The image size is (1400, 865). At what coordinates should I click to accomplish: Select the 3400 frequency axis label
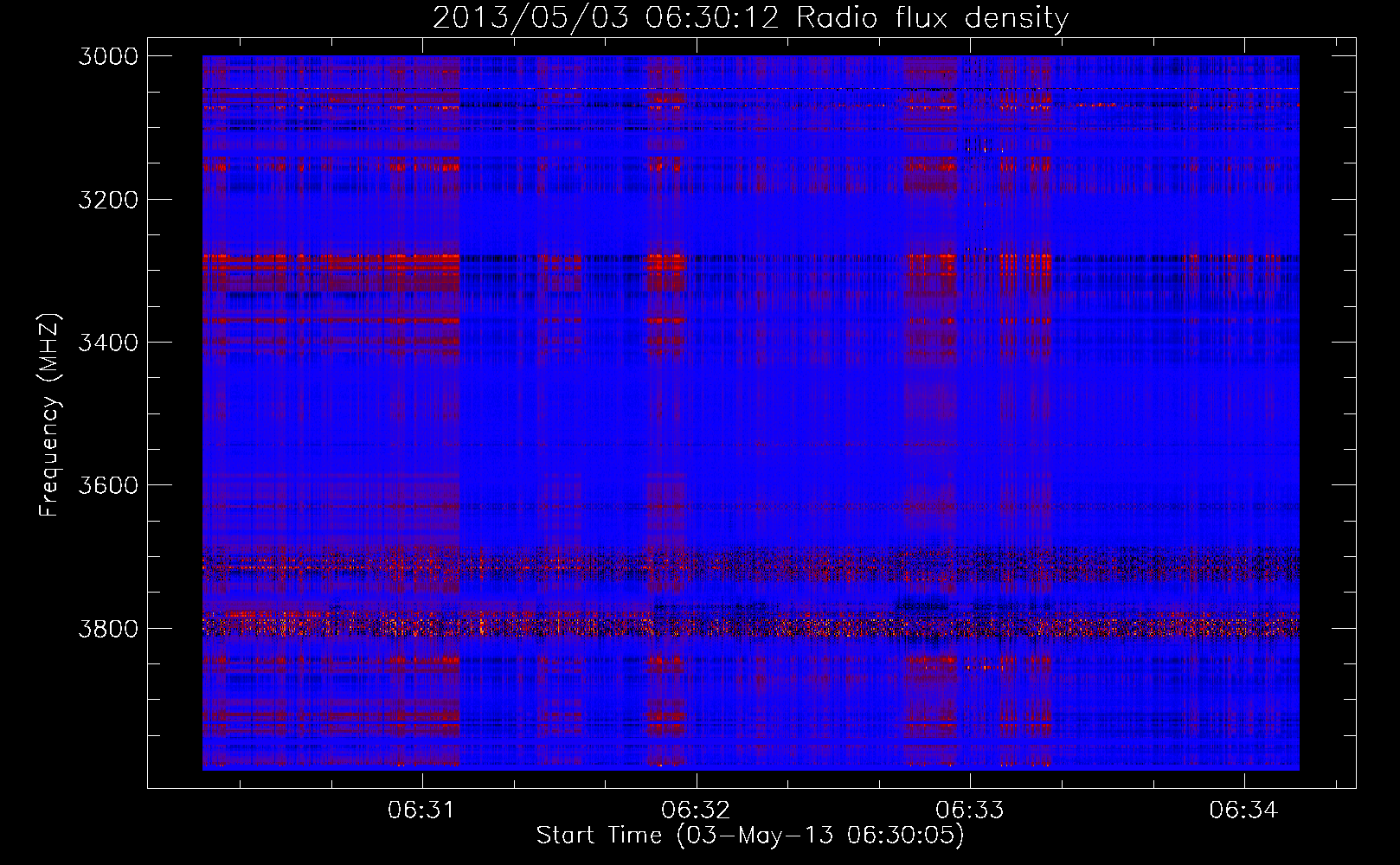[108, 343]
